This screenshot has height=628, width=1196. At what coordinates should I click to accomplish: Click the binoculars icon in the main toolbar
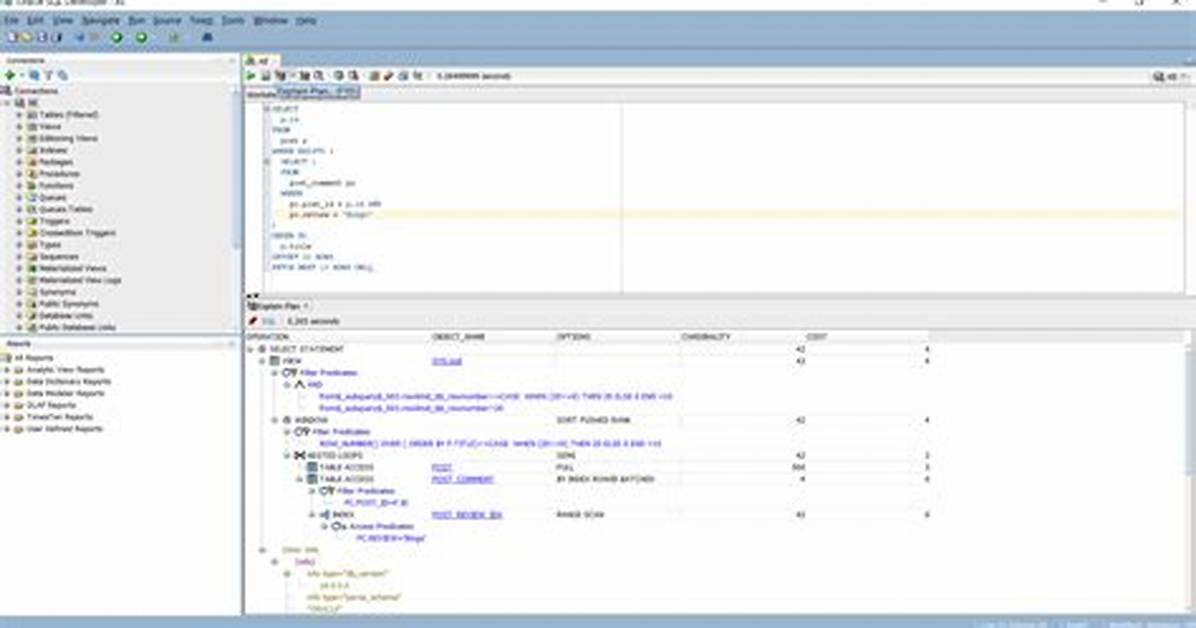[207, 37]
